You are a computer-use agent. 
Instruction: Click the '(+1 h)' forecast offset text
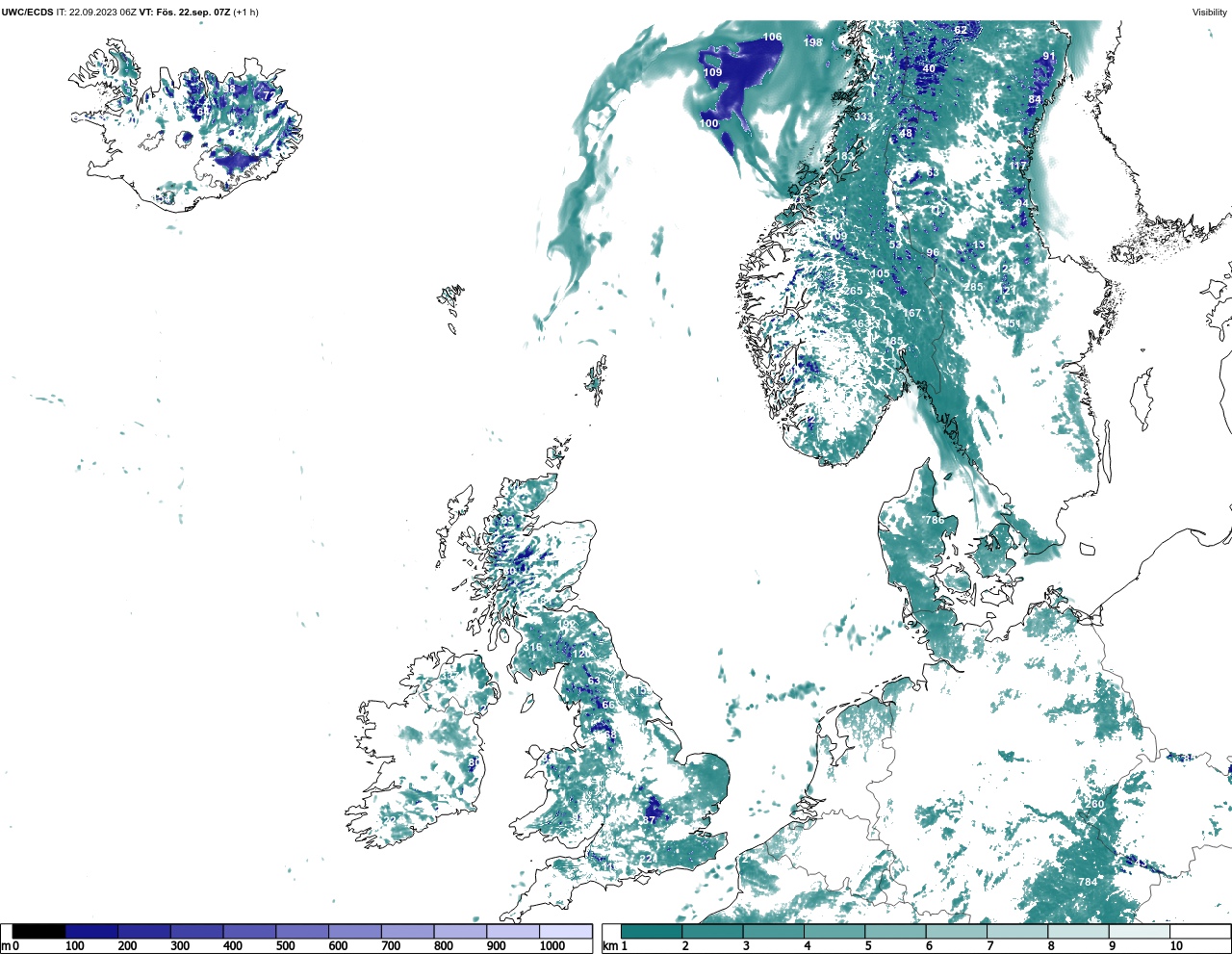[x=246, y=13]
